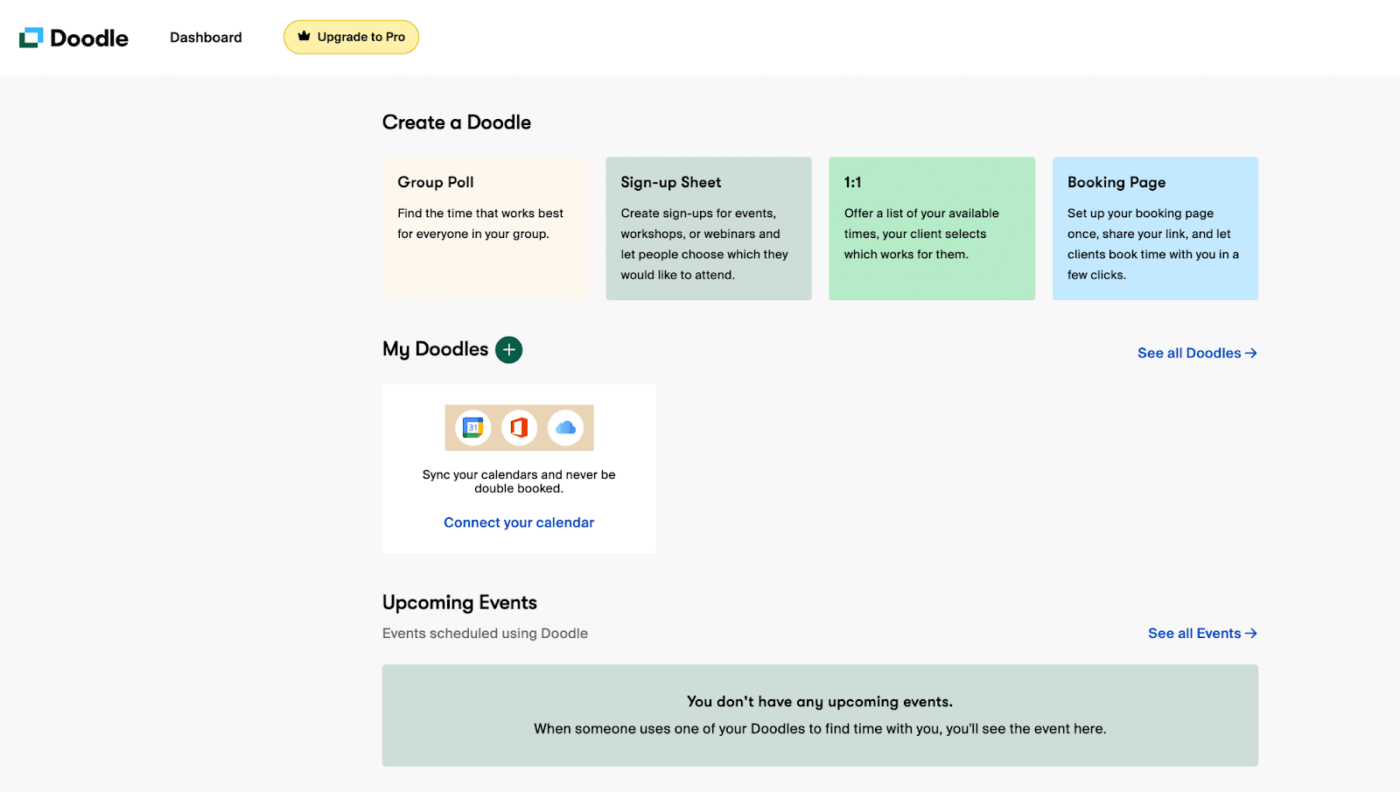Click 'You don't have any upcoming events.' message
Viewport: 1400px width, 792px height.
pos(820,701)
